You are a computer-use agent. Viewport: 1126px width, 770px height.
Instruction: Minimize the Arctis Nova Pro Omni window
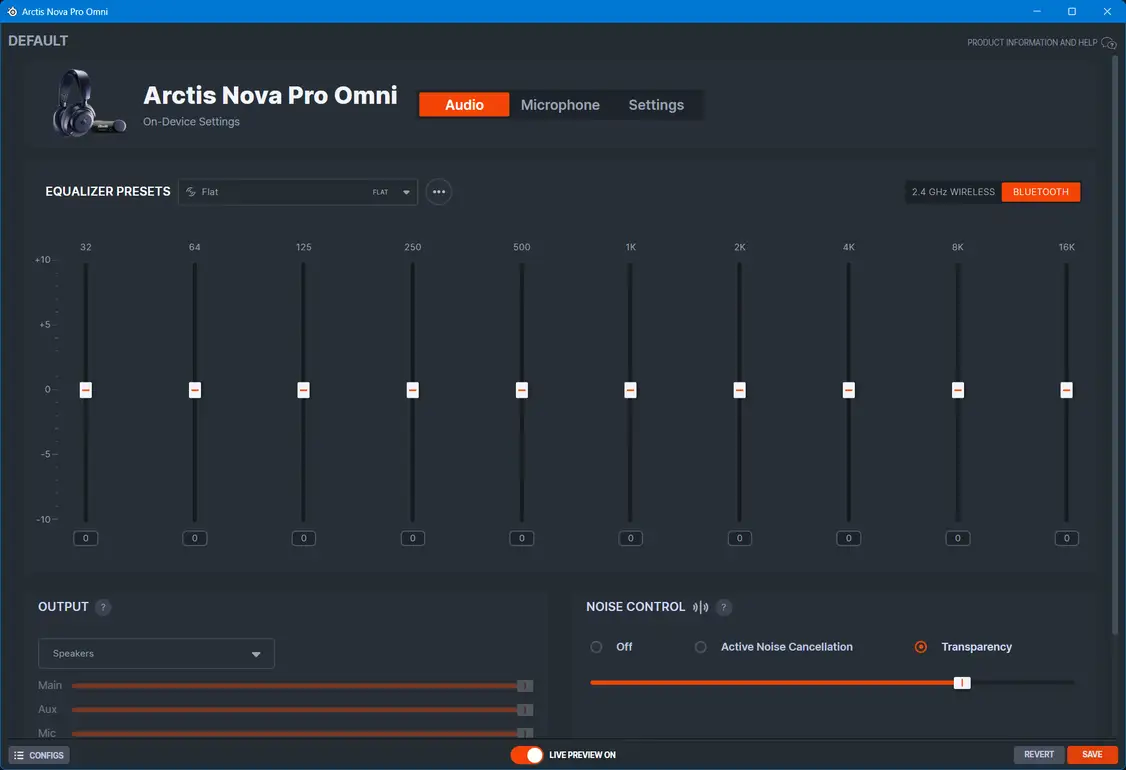point(1037,11)
